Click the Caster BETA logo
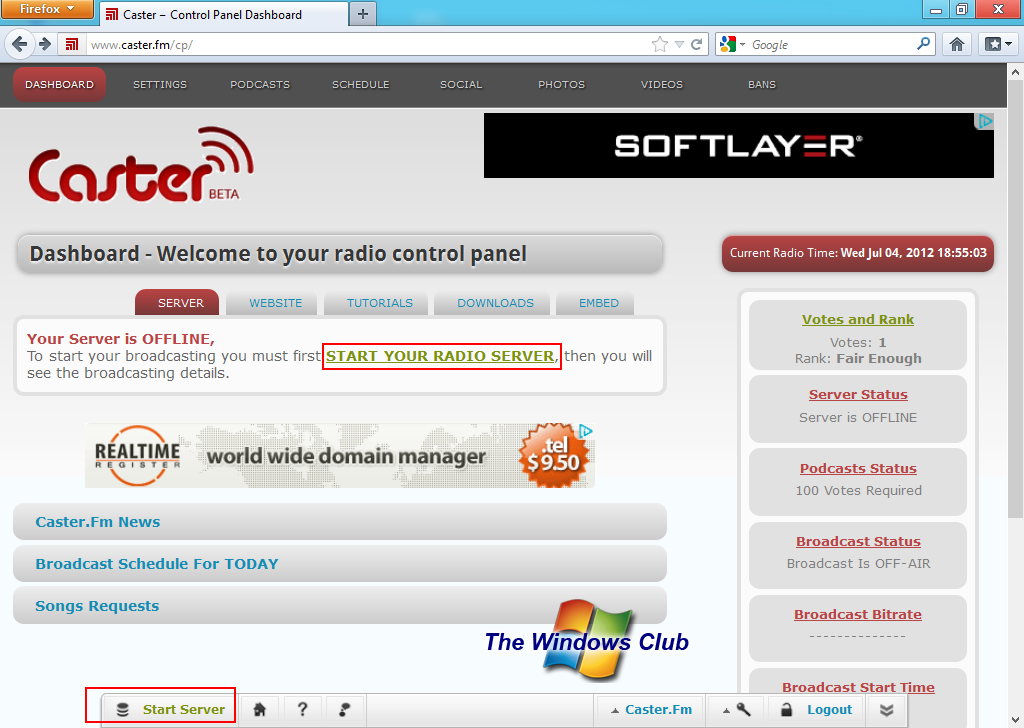Image resolution: width=1024 pixels, height=728 pixels. 141,165
